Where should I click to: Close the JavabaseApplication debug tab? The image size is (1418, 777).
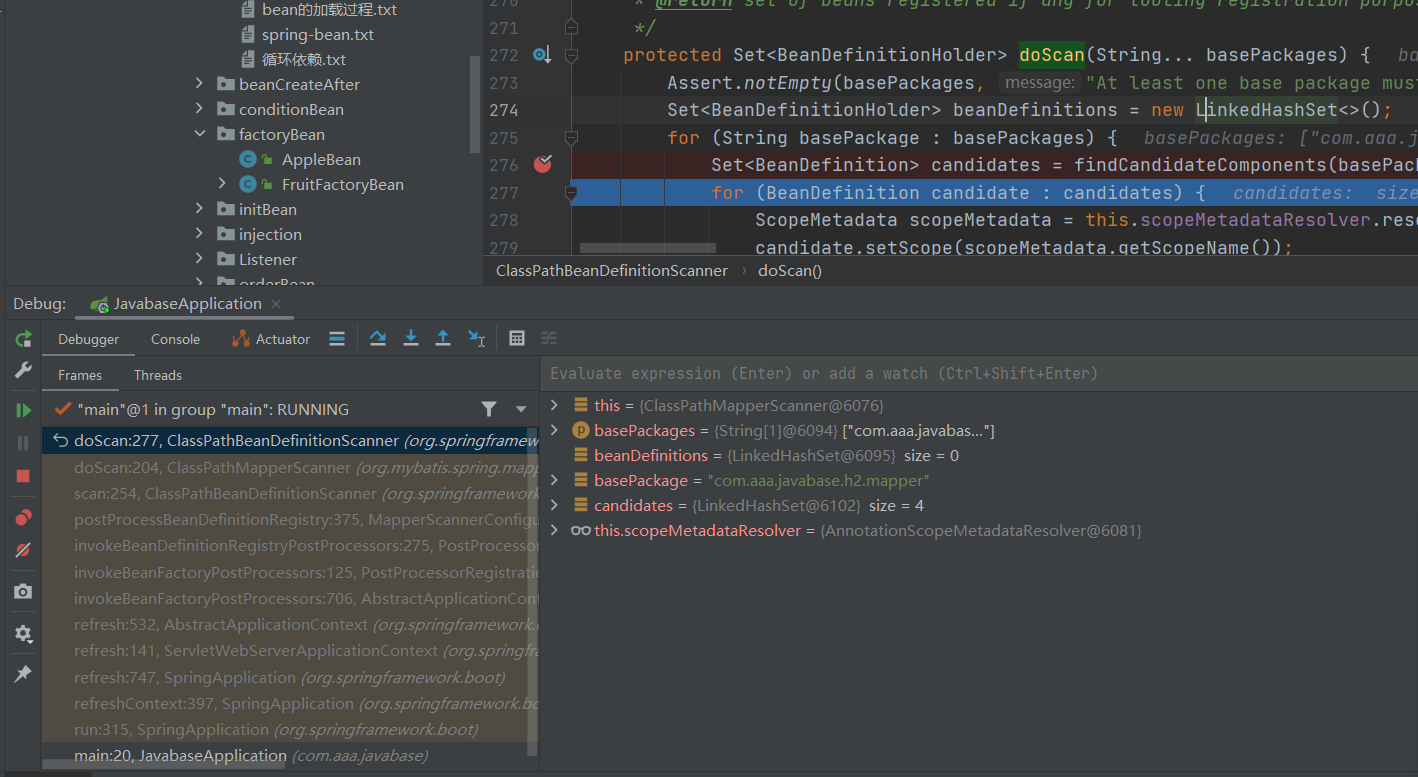pos(277,304)
